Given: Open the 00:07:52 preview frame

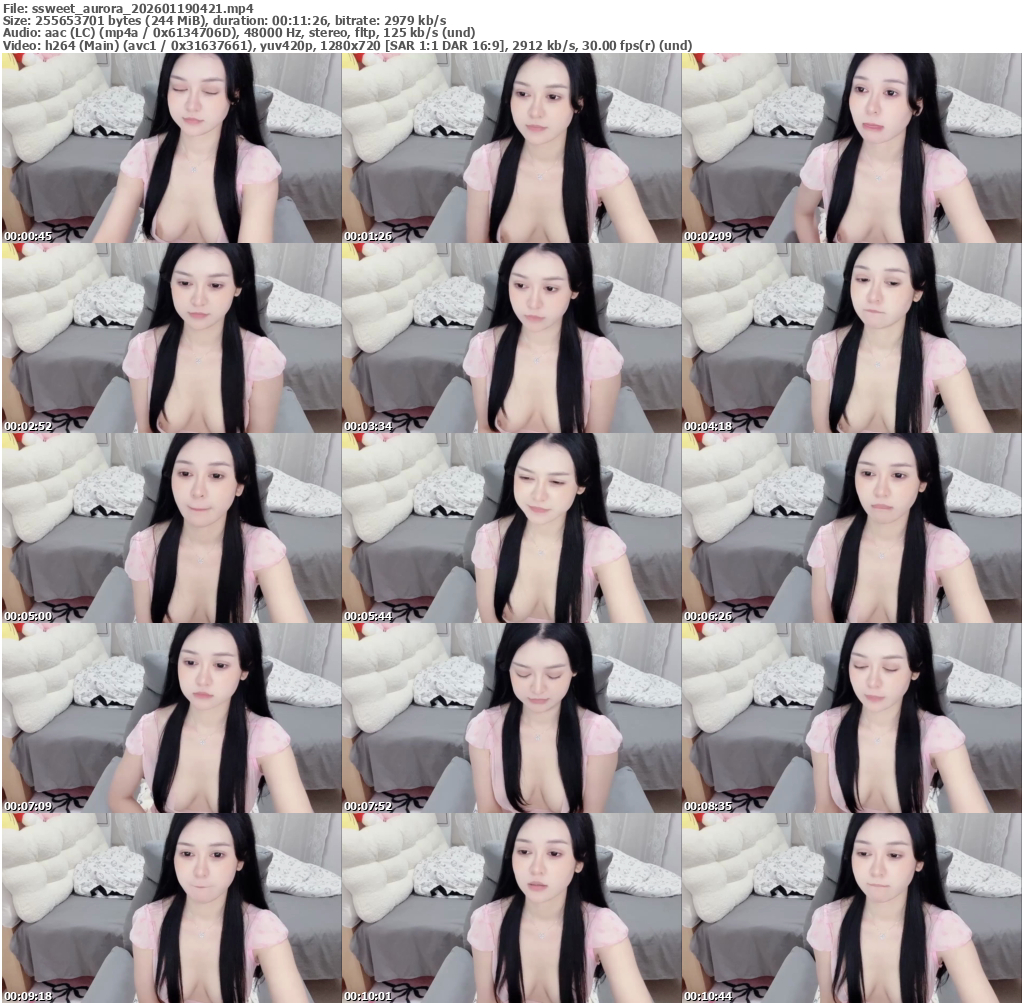Looking at the screenshot, I should tap(511, 718).
